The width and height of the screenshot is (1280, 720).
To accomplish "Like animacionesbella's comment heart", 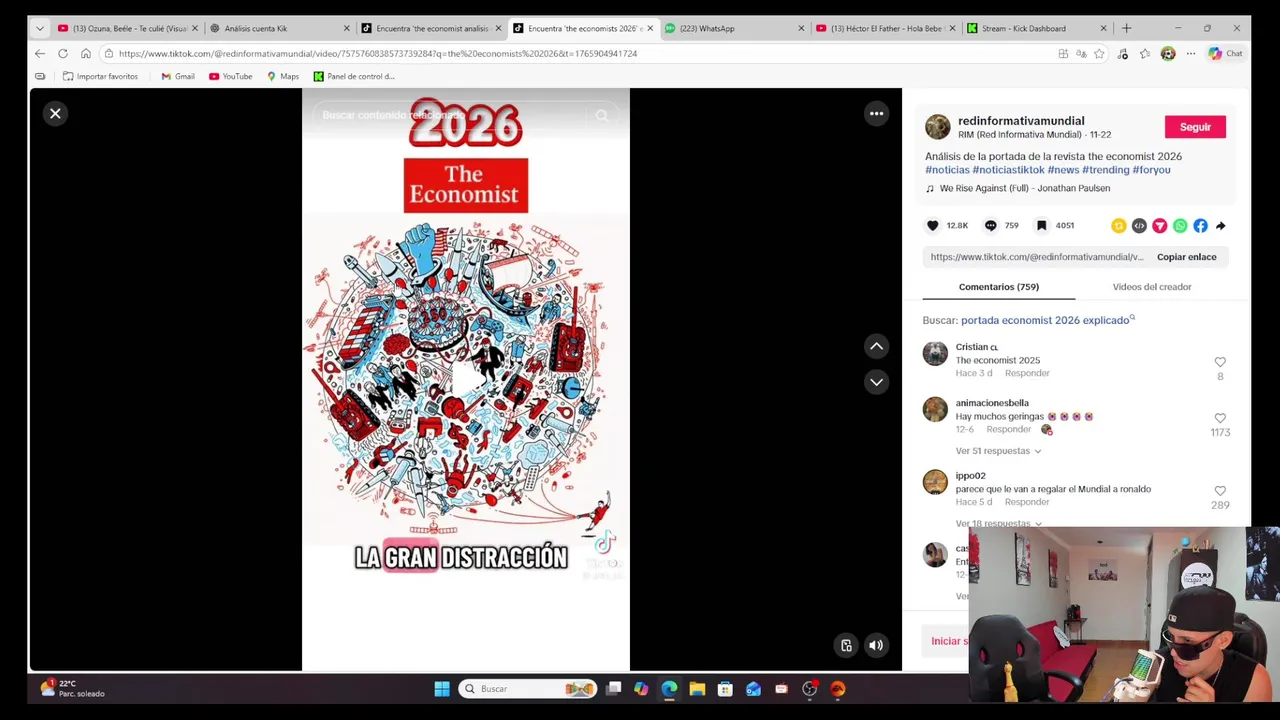I will pyautogui.click(x=1220, y=418).
